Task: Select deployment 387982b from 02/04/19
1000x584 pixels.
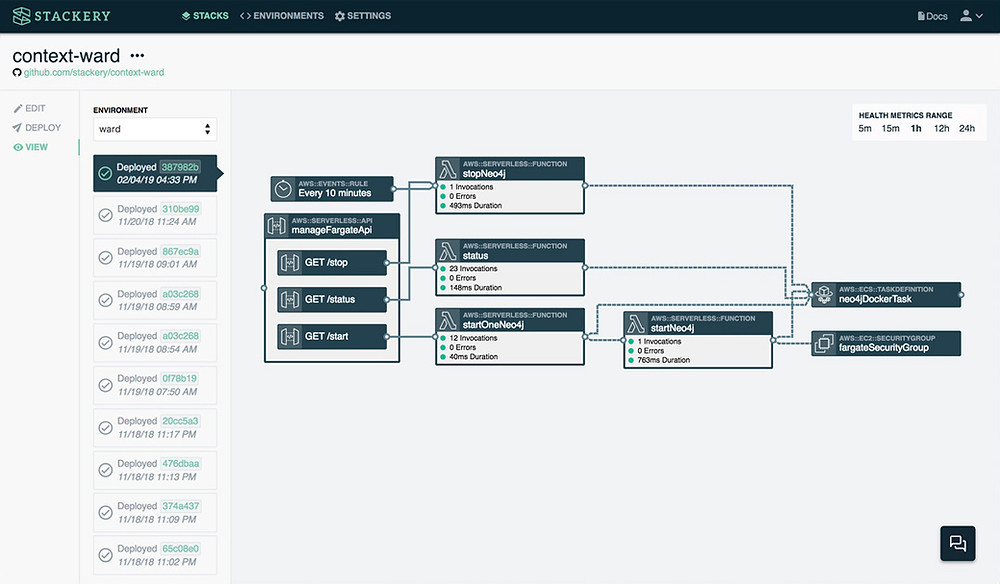Action: tap(155, 173)
